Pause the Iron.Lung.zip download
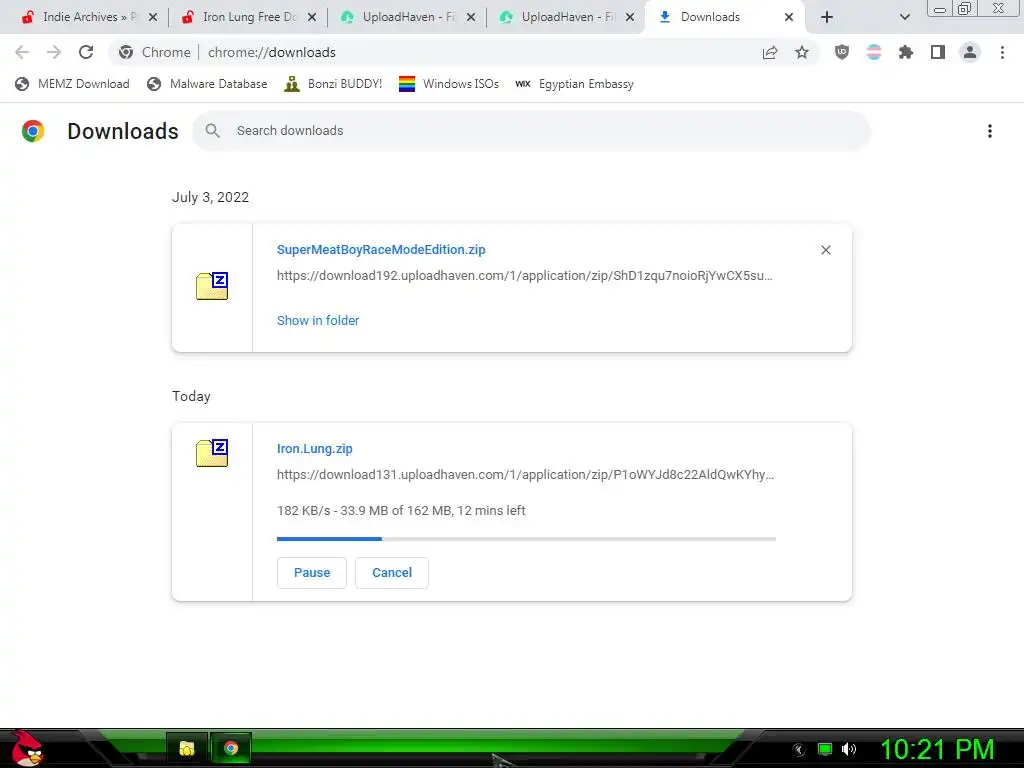 312,573
